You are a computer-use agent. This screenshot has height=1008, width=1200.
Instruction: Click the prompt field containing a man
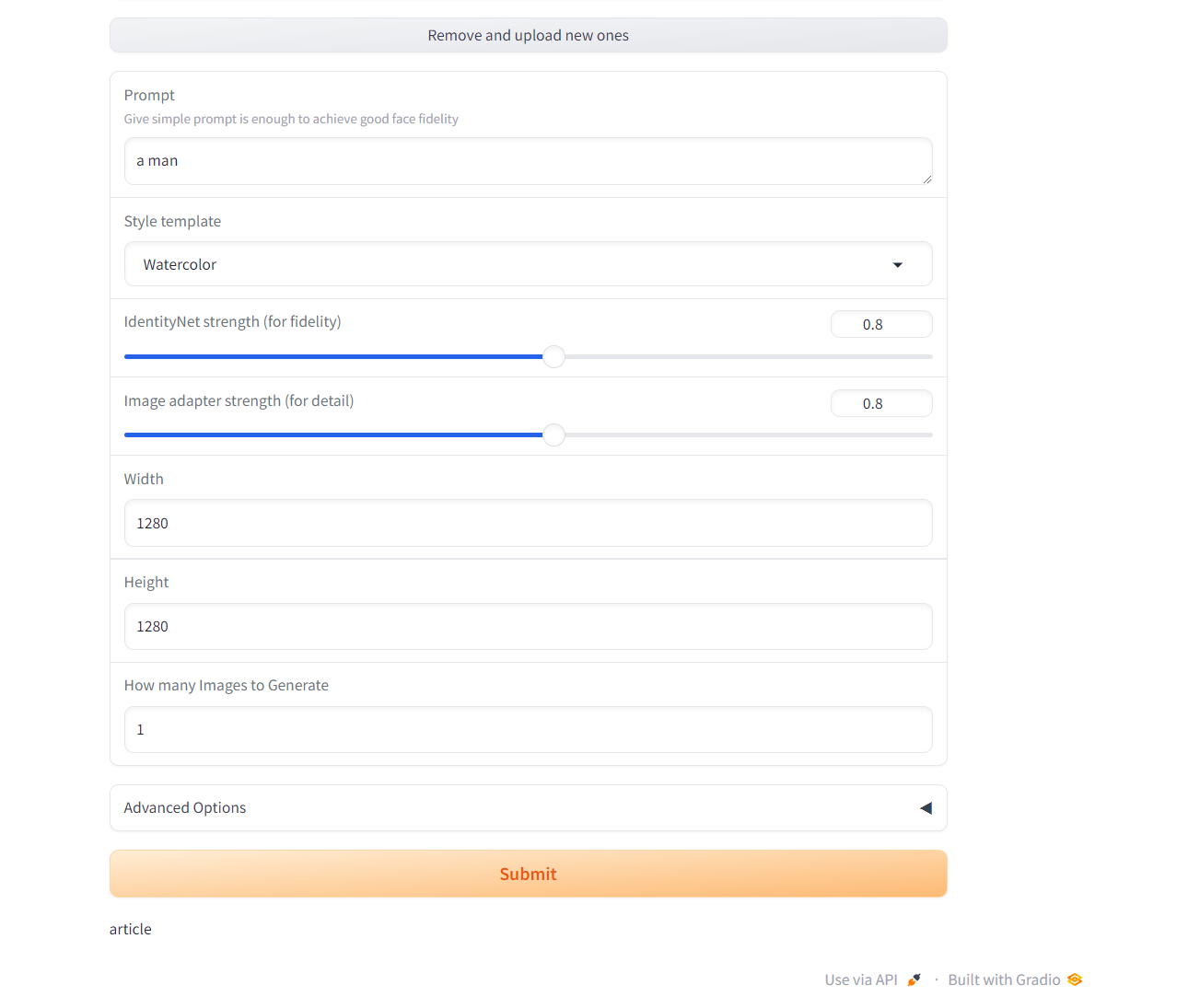pyautogui.click(x=528, y=160)
